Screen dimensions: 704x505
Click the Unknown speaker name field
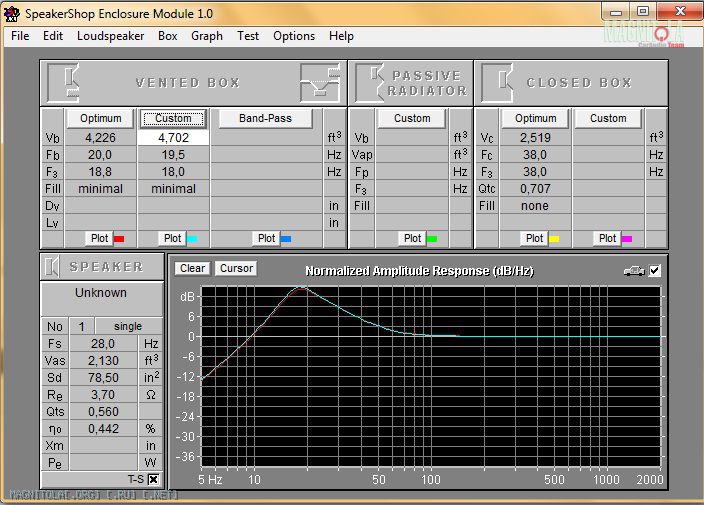(101, 293)
